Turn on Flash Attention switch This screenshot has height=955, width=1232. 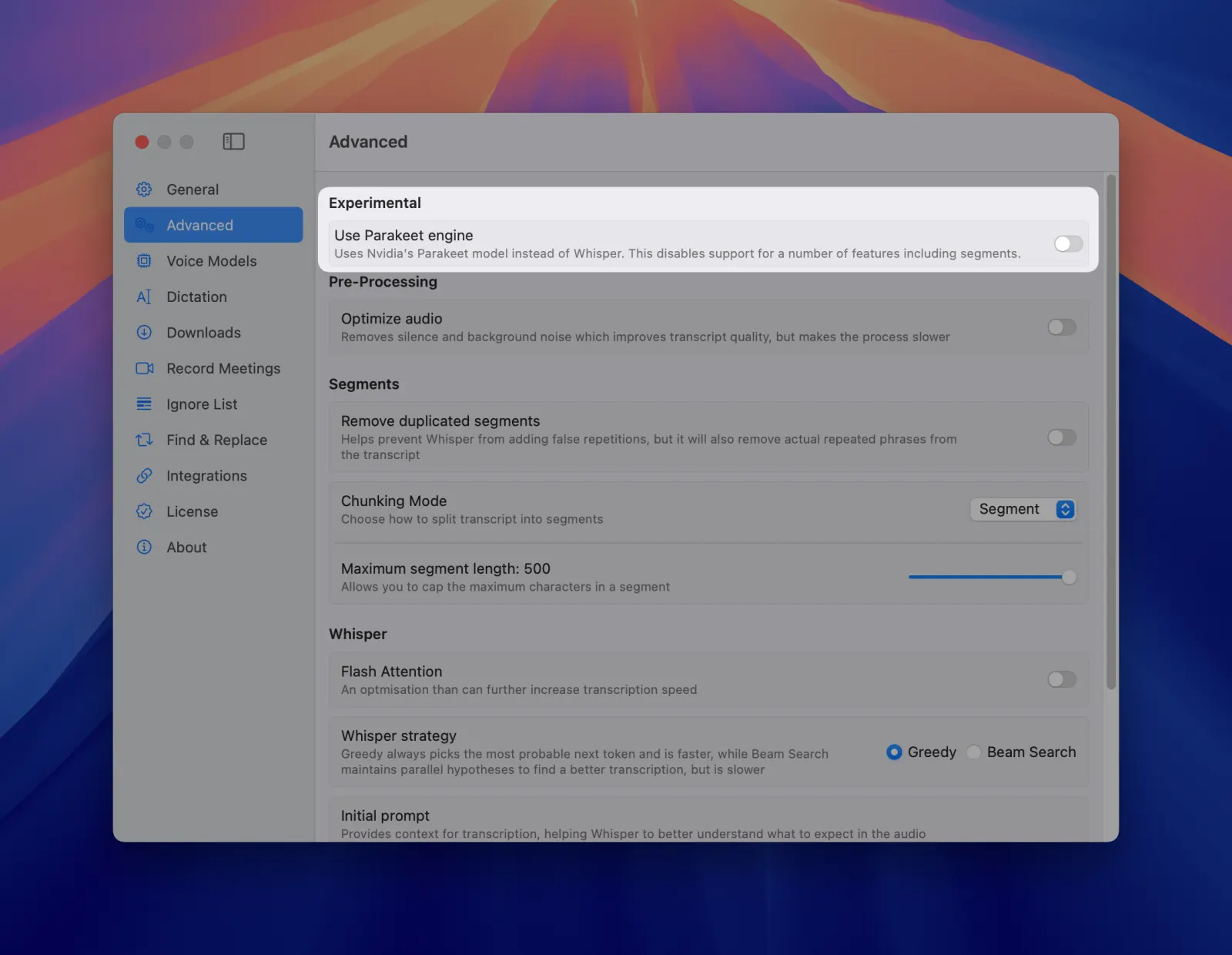coord(1062,679)
